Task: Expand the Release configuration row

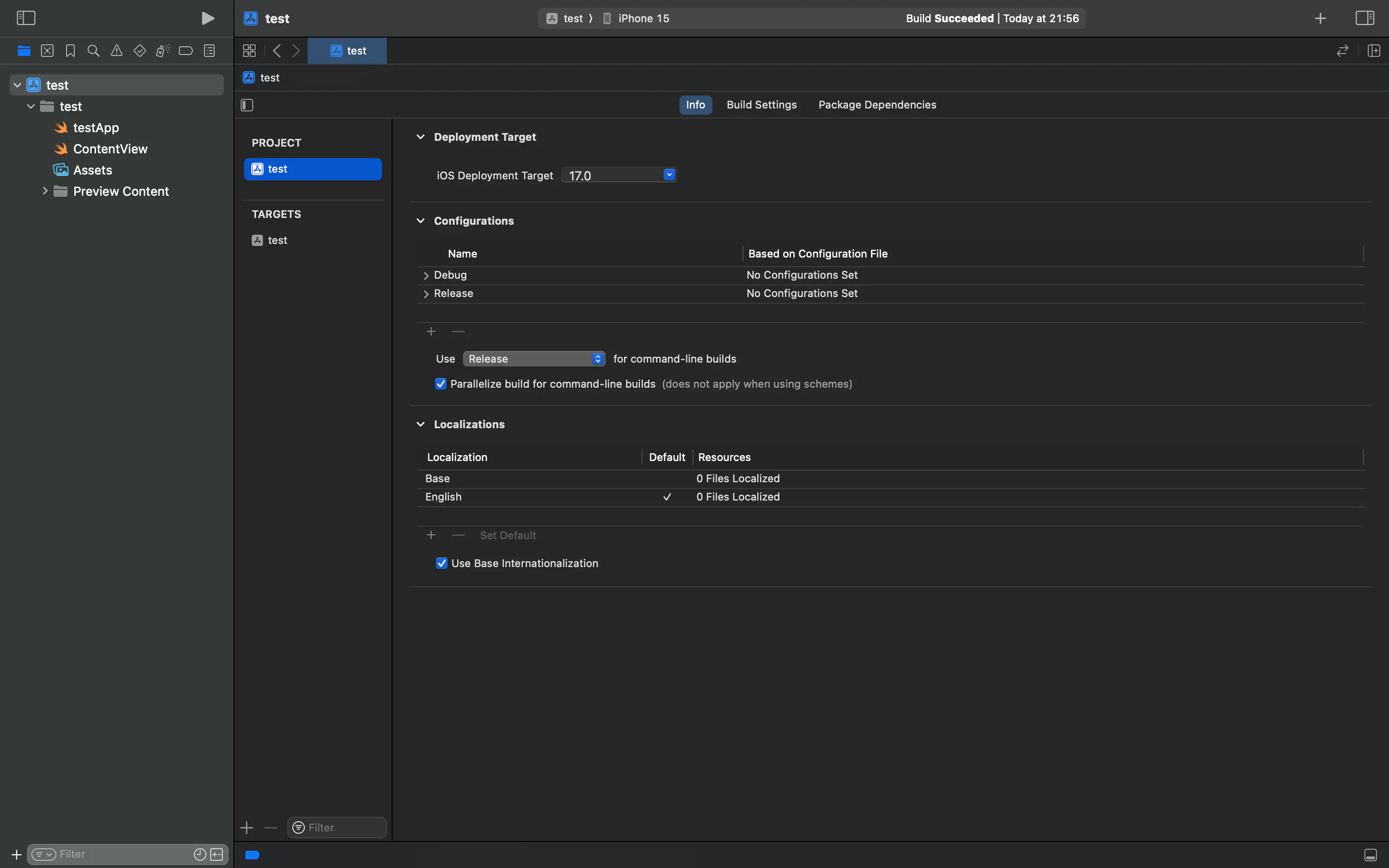Action: pos(426,294)
